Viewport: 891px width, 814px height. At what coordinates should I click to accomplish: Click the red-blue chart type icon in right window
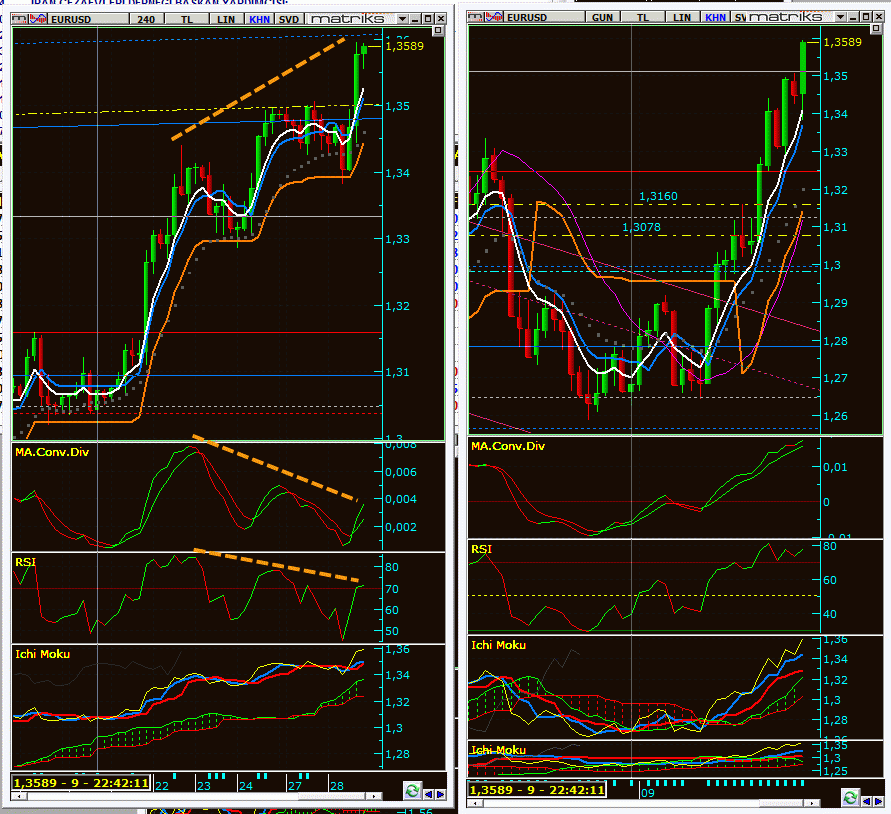(492, 17)
